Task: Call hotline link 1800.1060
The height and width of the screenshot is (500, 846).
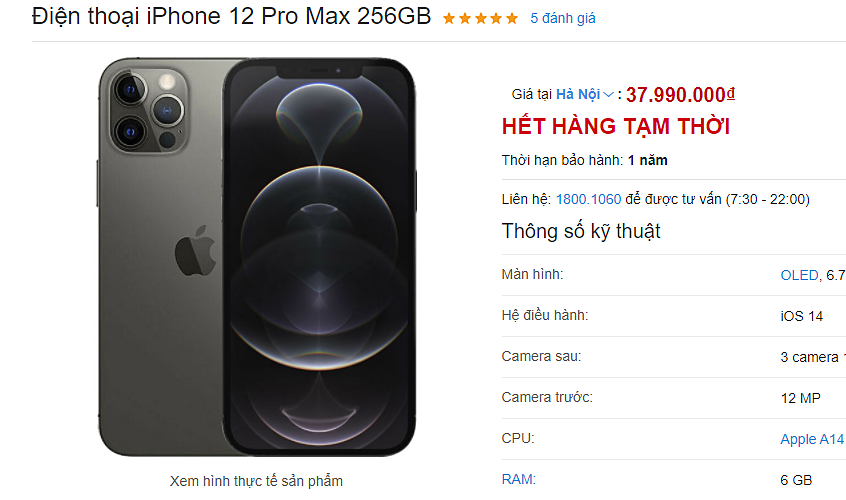Action: 588,199
